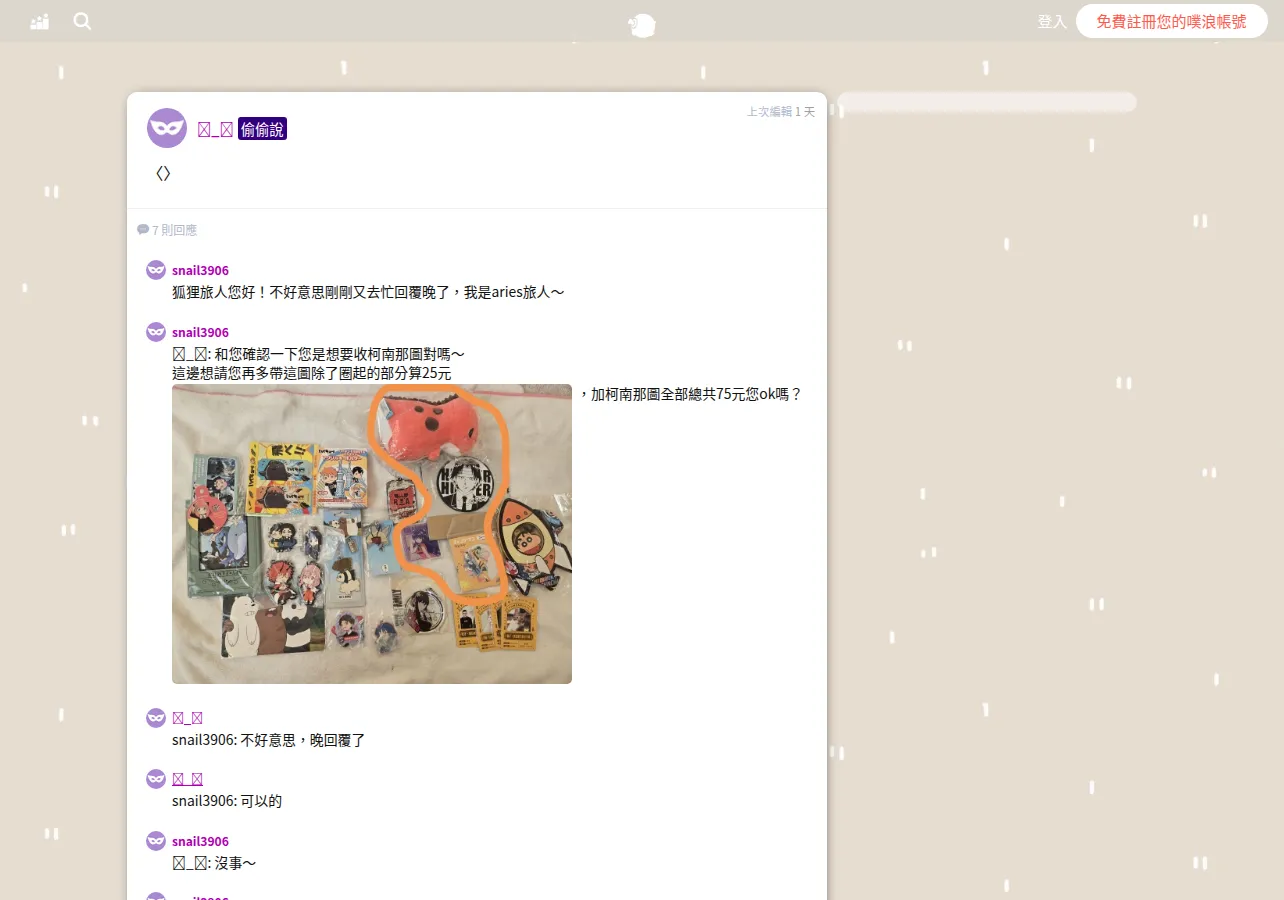
Task: Click the reply snail3906: 可以的
Action: 227,801
